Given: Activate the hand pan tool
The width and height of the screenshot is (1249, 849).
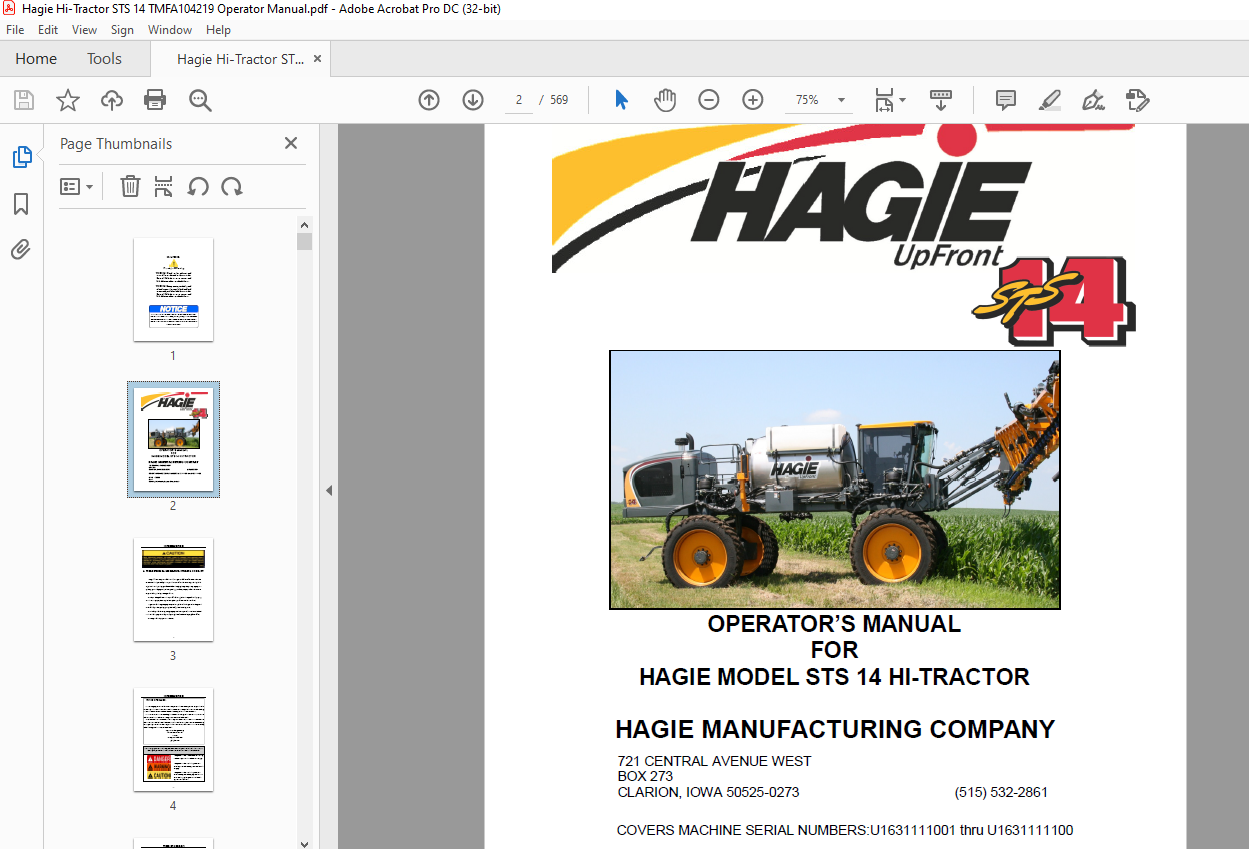Looking at the screenshot, I should [665, 100].
